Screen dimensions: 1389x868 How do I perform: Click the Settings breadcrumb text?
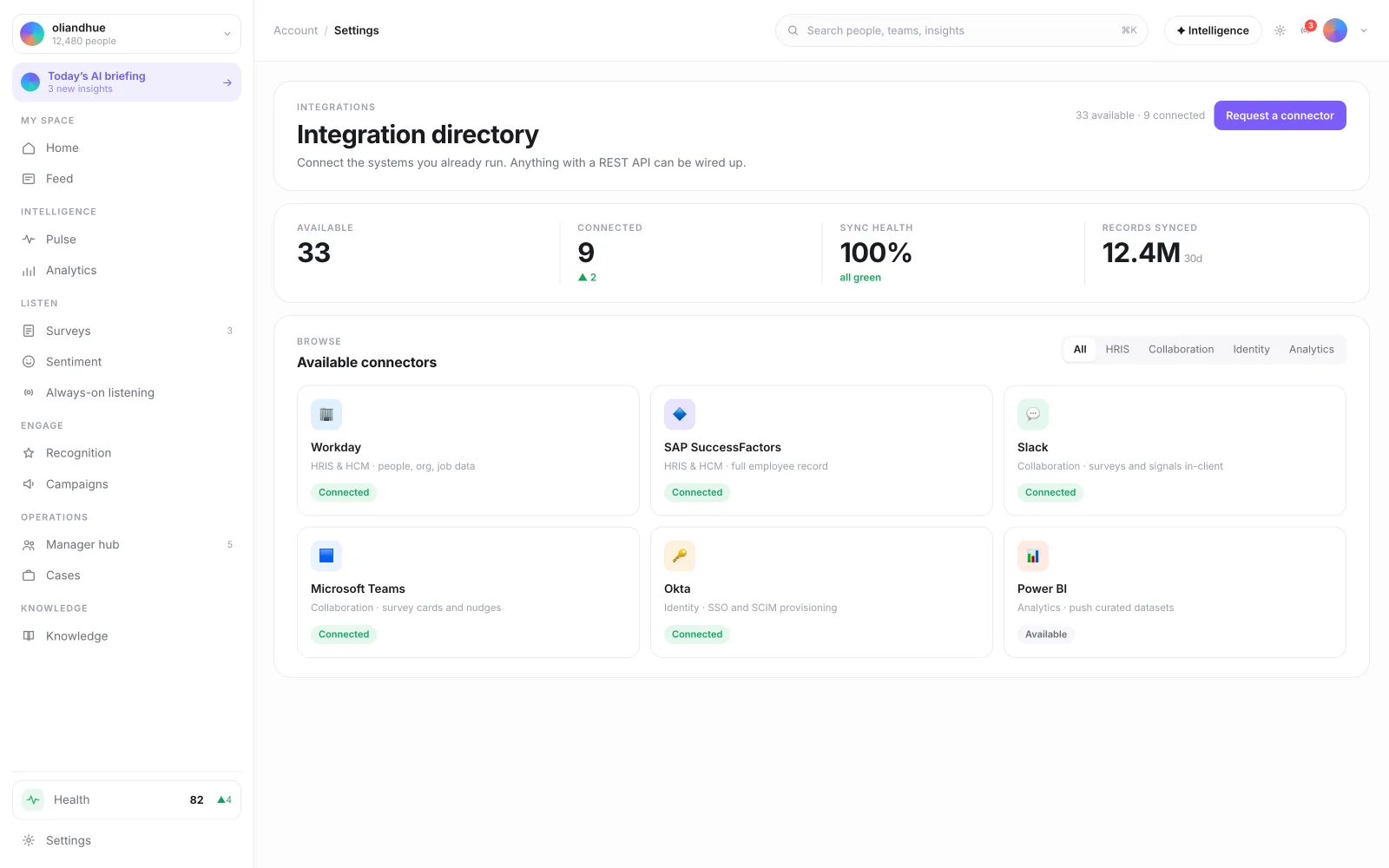pos(356,30)
